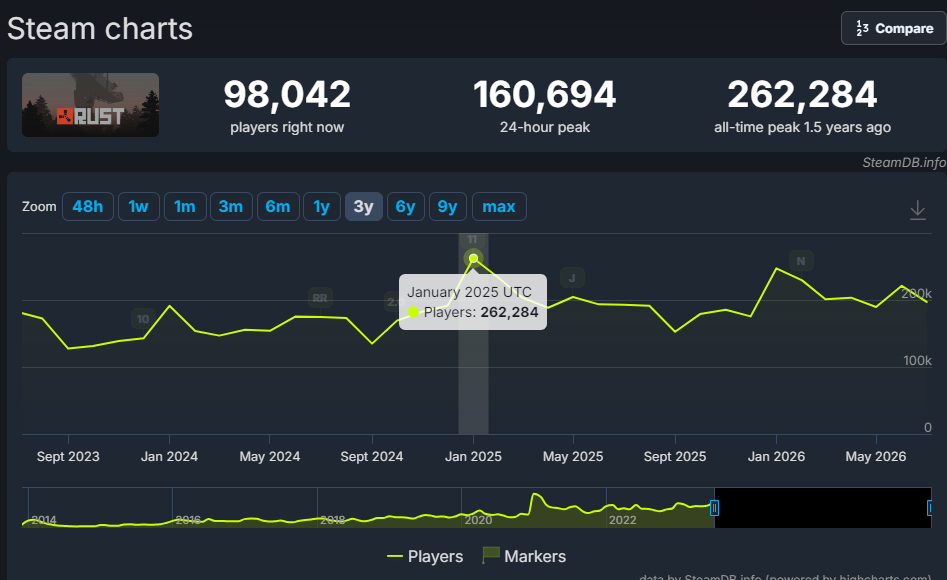Click the "Sept 2025" axis label
This screenshot has width=947, height=580.
coord(675,456)
